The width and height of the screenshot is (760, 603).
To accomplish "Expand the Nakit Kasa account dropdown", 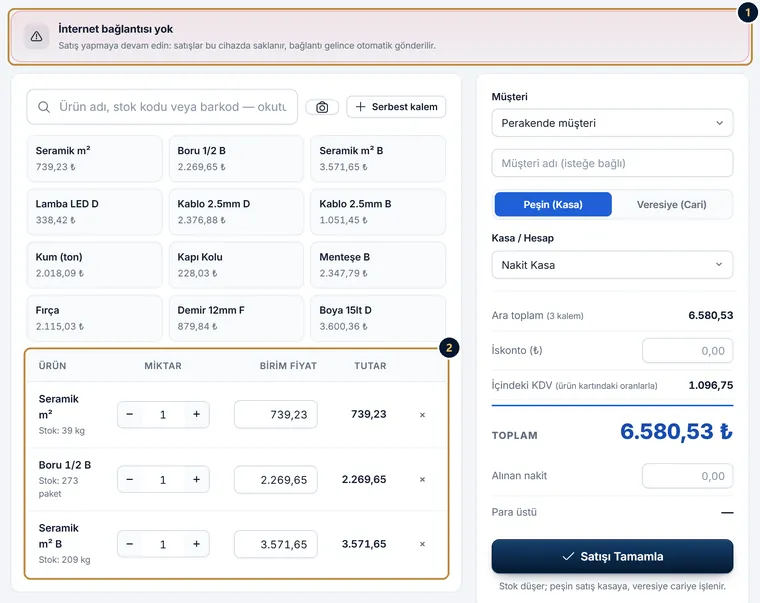I will [612, 265].
